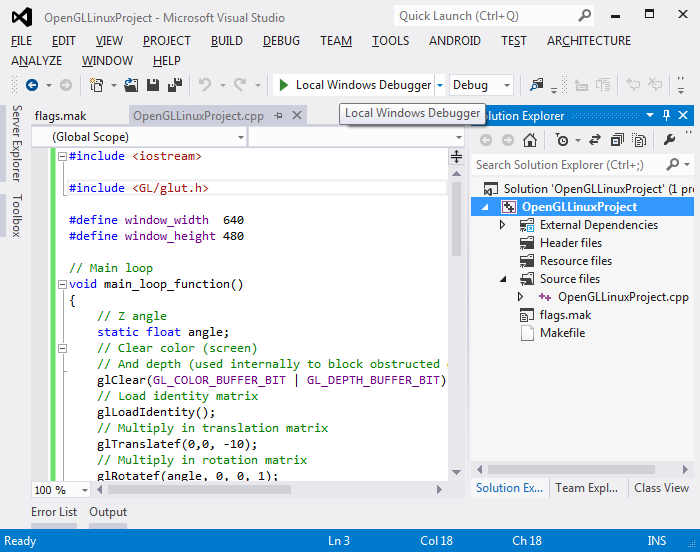The image size is (700, 552).
Task: Close the OpenGLLinuxProject.cpp tab
Action: (297, 116)
